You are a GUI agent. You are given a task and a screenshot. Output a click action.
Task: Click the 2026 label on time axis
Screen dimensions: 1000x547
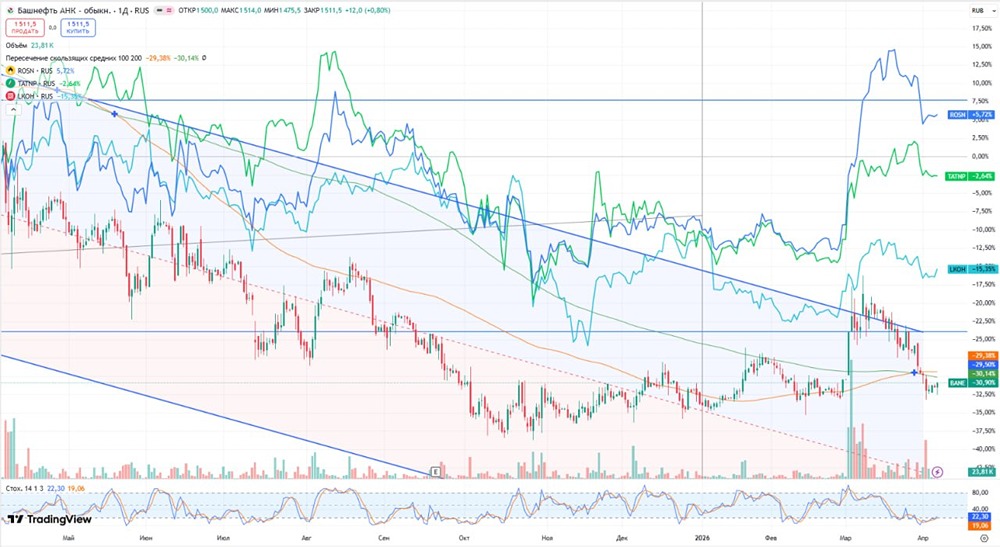pos(702,538)
